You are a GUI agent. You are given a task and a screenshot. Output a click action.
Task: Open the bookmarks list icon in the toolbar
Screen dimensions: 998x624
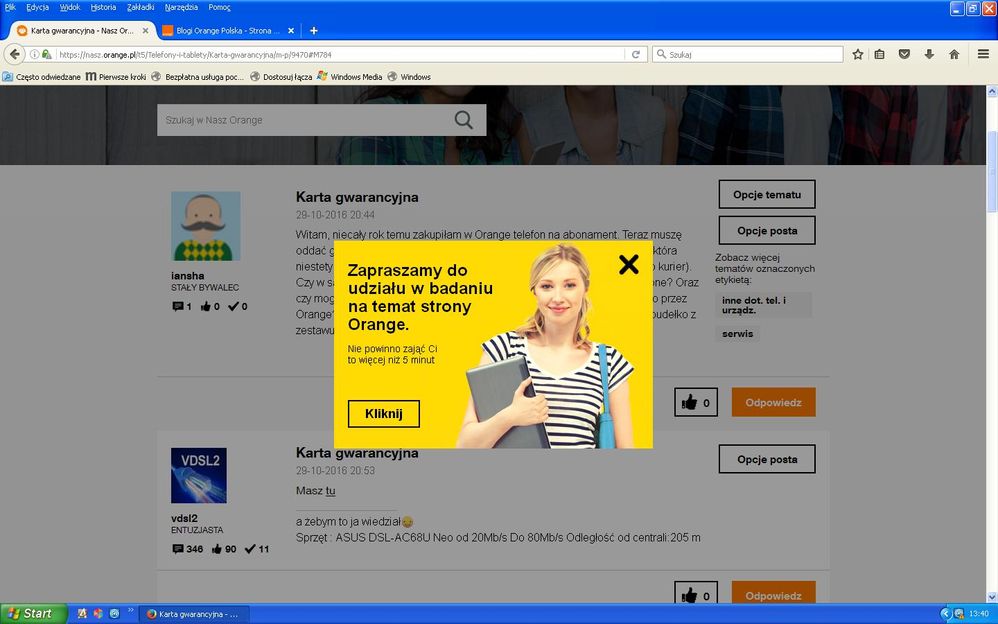click(880, 55)
